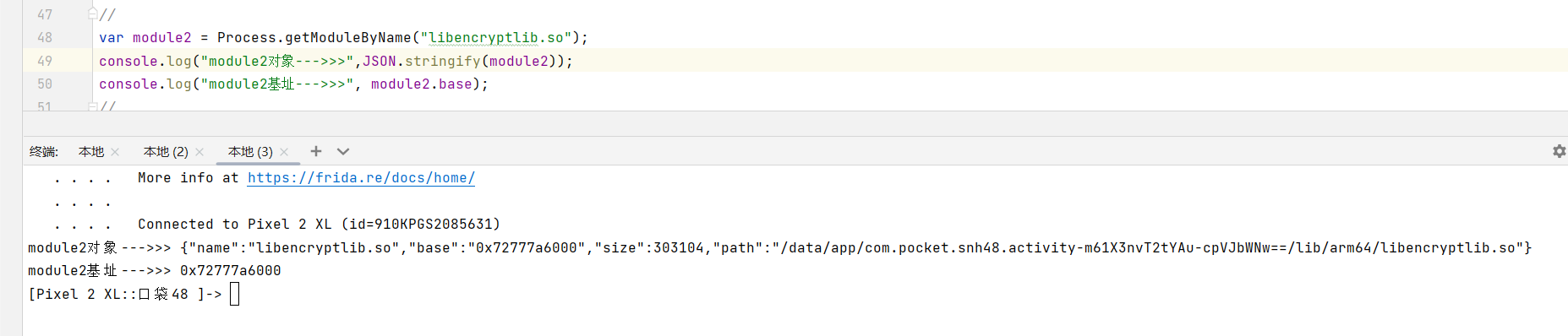Screen dimensions: 1568x336
Task: Click the terminal prompt input cursor
Action: click(235, 294)
